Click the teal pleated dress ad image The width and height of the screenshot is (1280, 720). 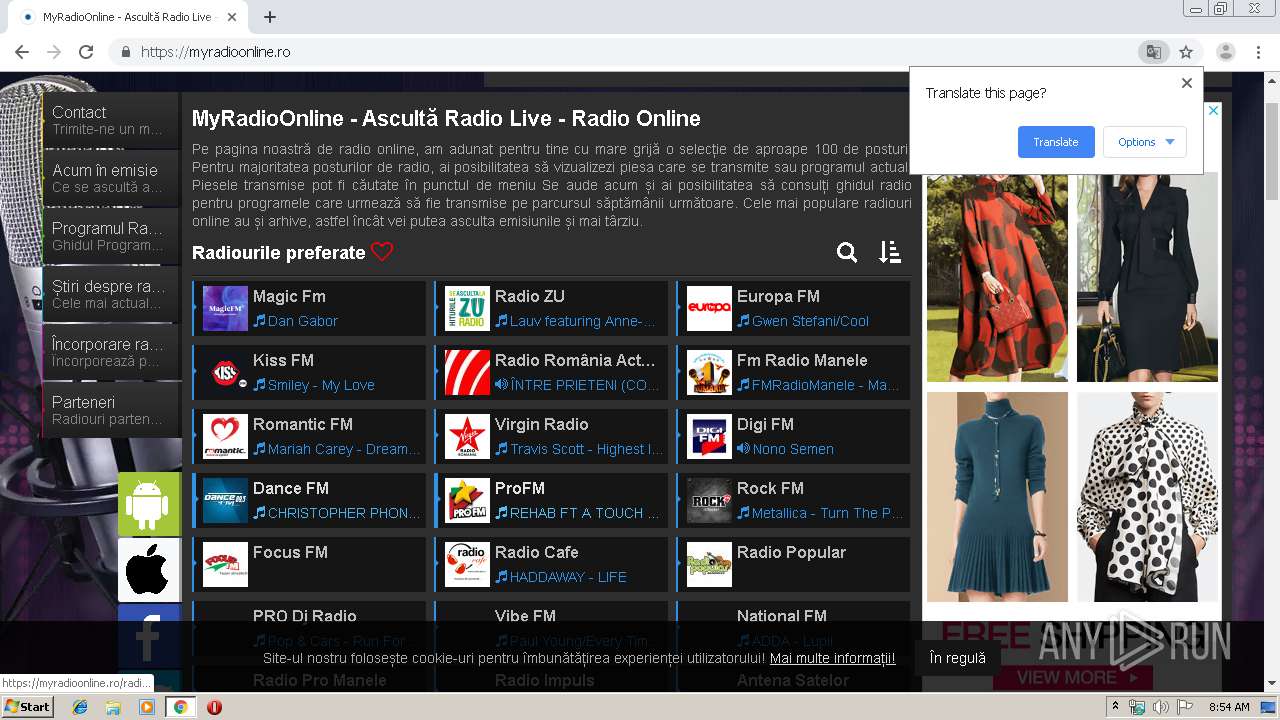click(x=997, y=497)
